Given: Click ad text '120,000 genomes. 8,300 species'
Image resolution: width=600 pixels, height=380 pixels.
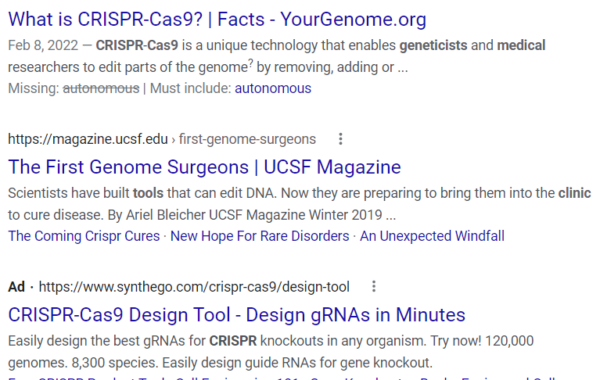Looking at the screenshot, I should (x=271, y=352).
